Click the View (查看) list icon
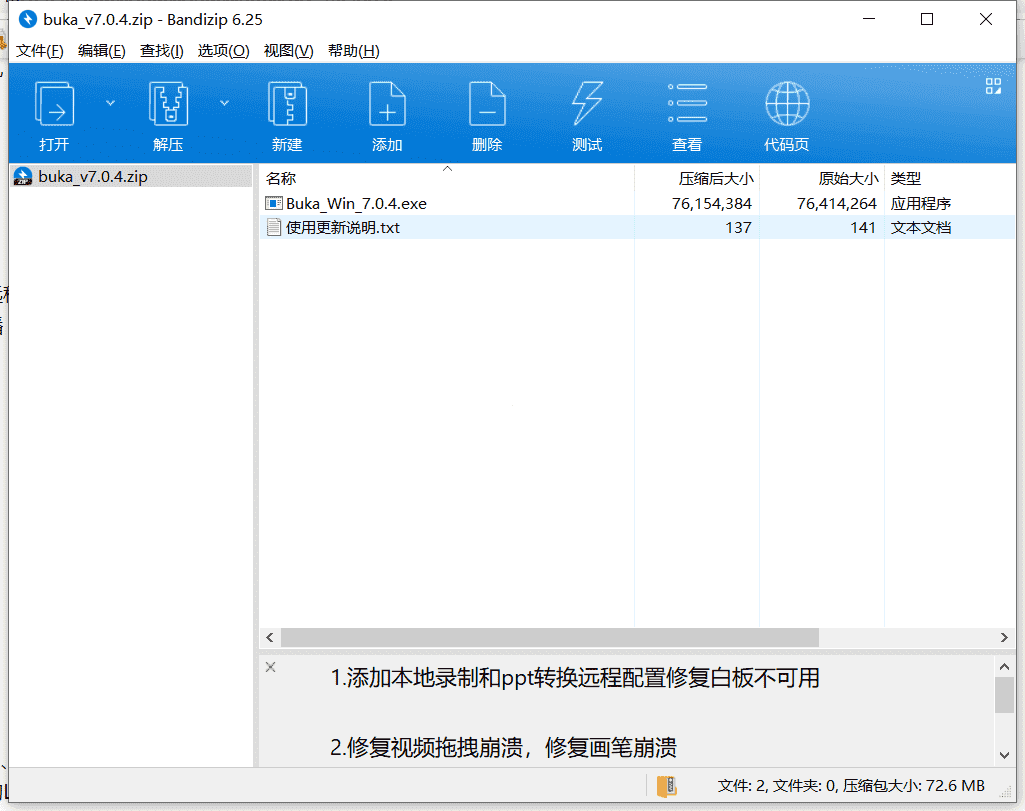 687,103
